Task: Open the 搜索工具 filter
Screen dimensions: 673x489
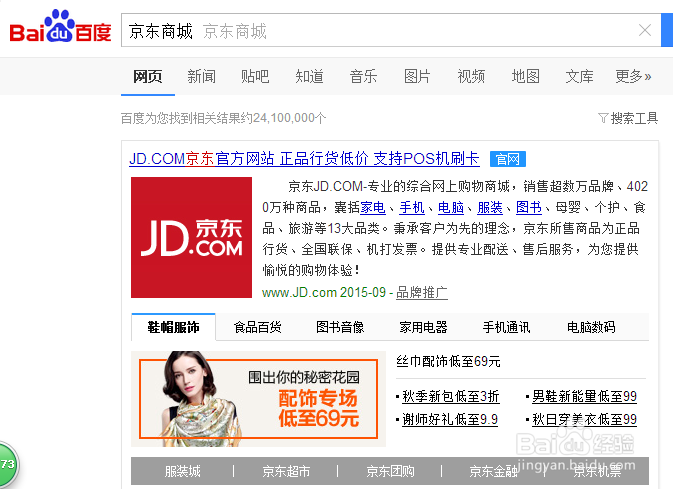Action: pos(628,118)
